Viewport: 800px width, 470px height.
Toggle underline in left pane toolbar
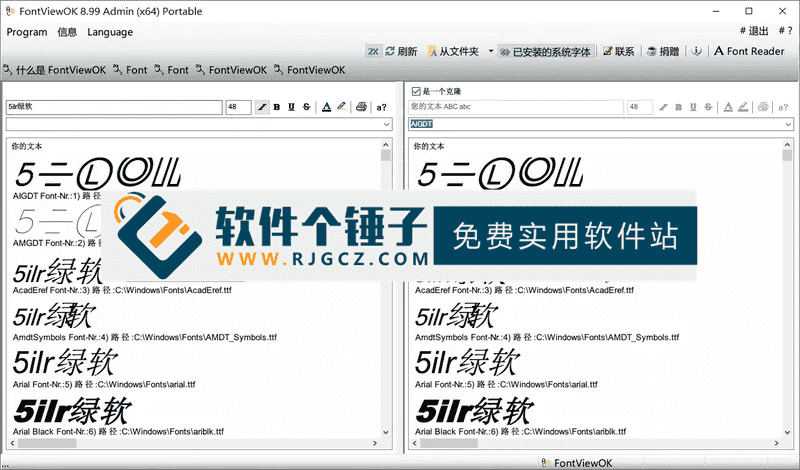click(x=291, y=107)
